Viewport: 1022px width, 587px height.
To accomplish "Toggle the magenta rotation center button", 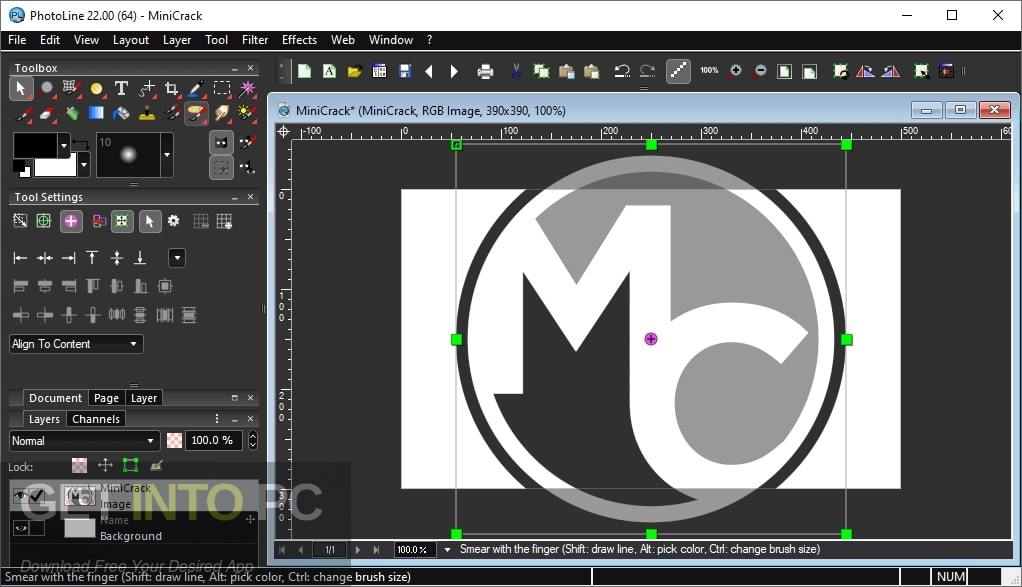I will [71, 222].
